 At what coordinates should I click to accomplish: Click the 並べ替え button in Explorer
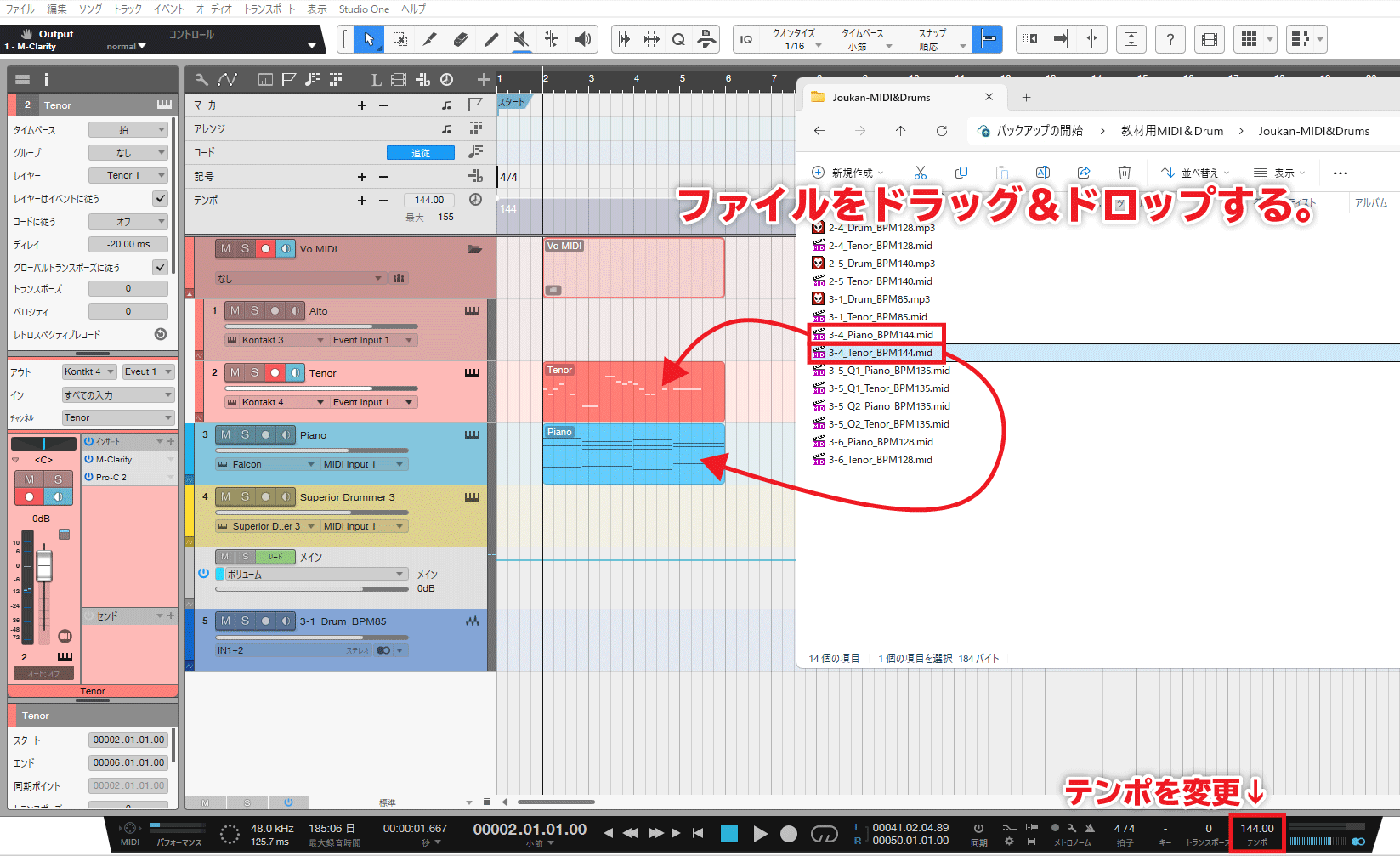pos(1195,173)
